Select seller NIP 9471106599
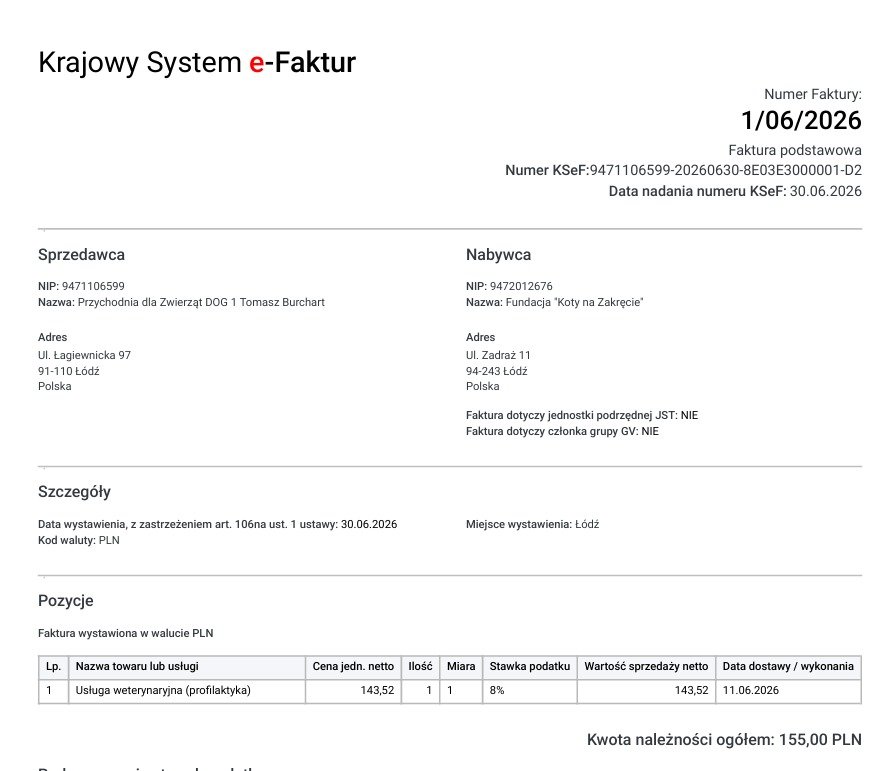 tap(93, 286)
